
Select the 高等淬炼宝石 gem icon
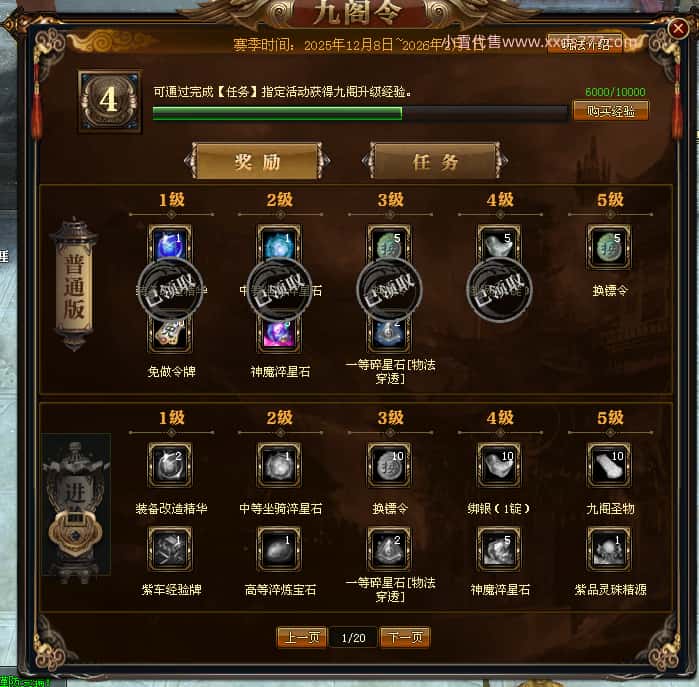point(280,549)
